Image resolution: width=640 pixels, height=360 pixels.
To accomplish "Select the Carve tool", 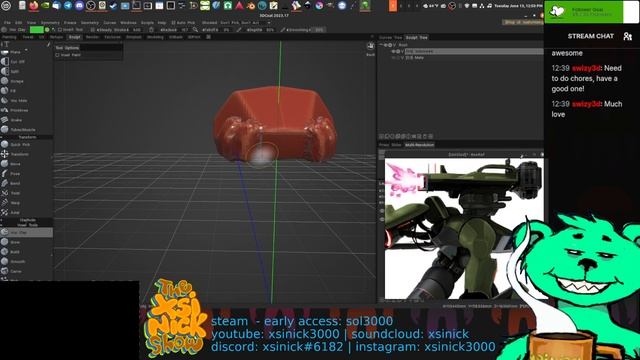I will [12, 271].
